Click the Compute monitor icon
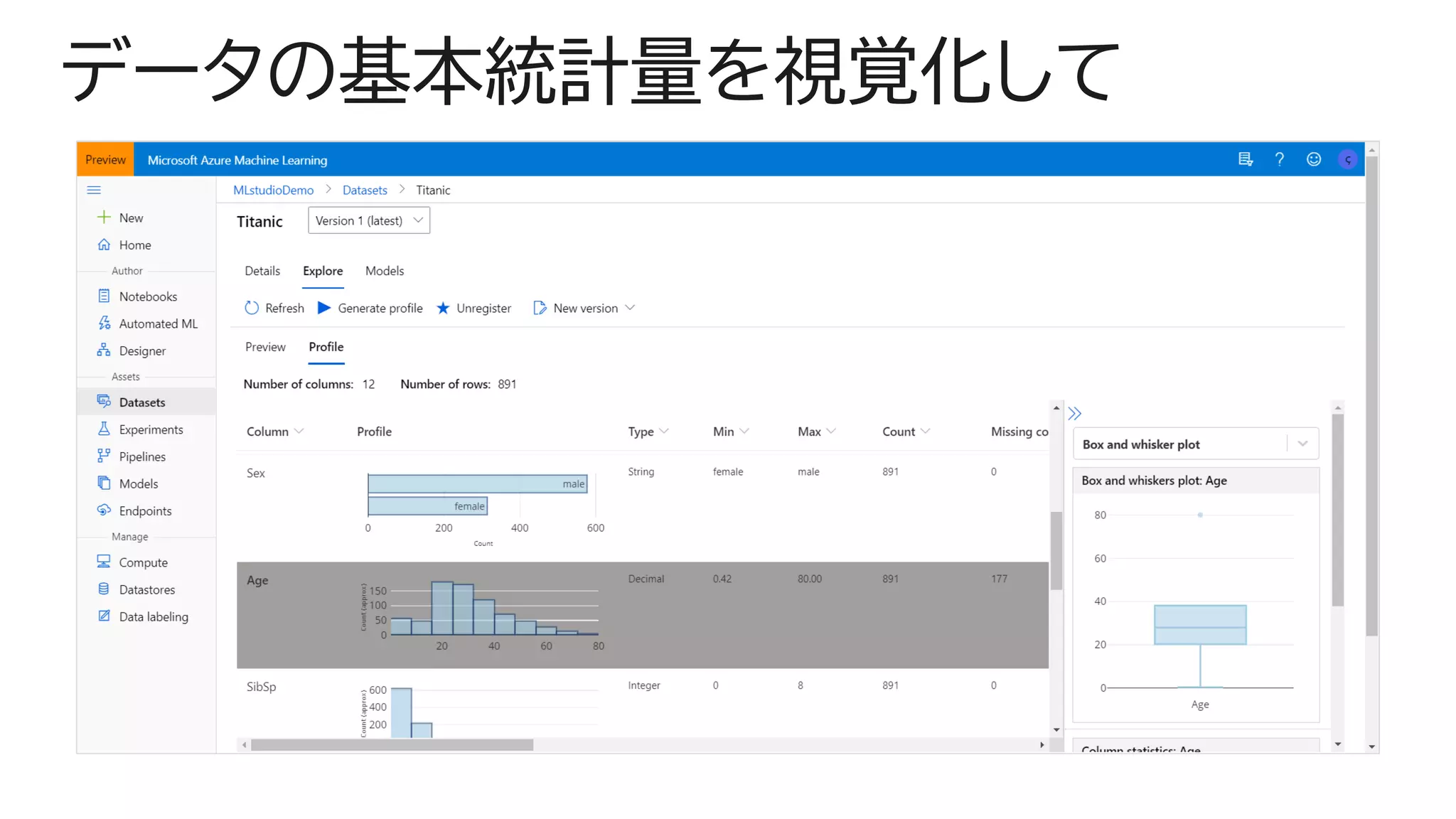The height and width of the screenshot is (819, 1456). point(104,562)
